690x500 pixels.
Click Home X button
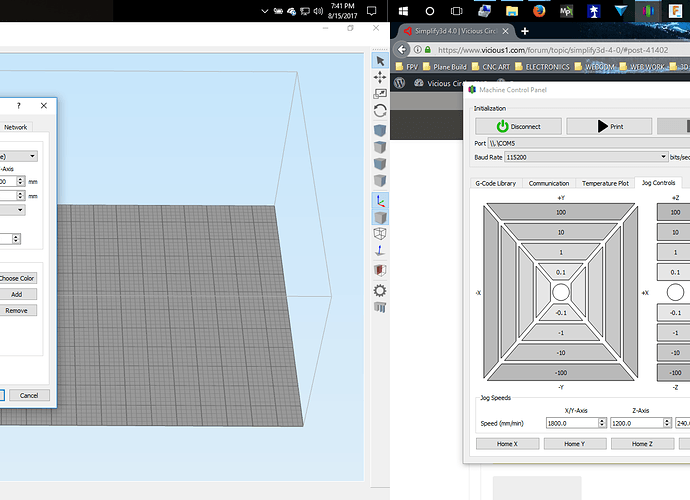(x=507, y=444)
